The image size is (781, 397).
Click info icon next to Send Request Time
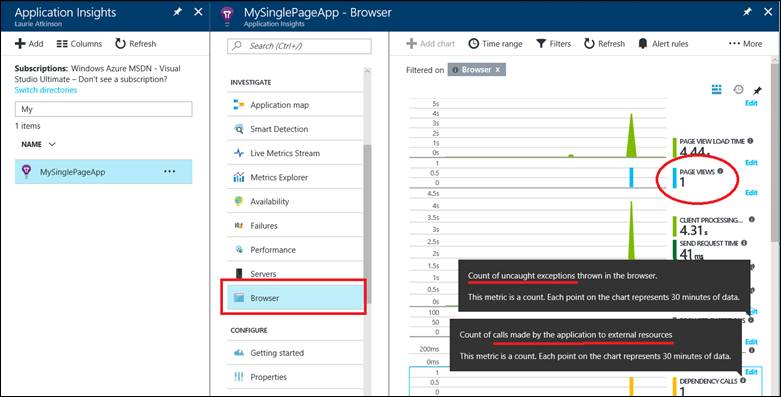tap(744, 243)
